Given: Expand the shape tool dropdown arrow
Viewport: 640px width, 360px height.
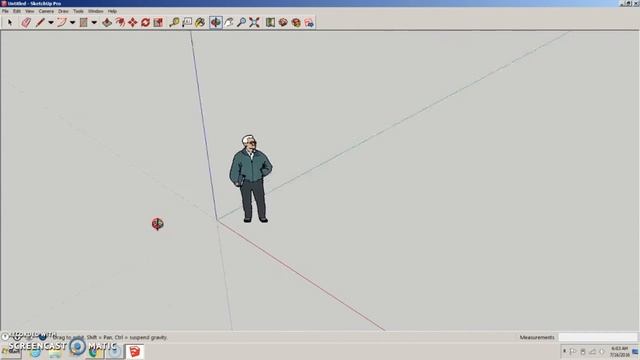Looking at the screenshot, I should (x=94, y=22).
